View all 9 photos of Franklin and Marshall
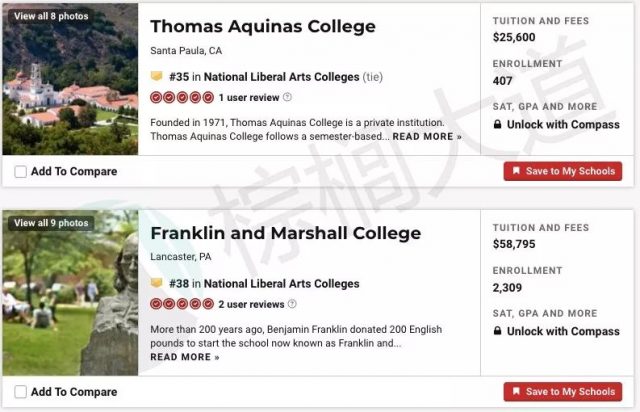 tap(51, 224)
